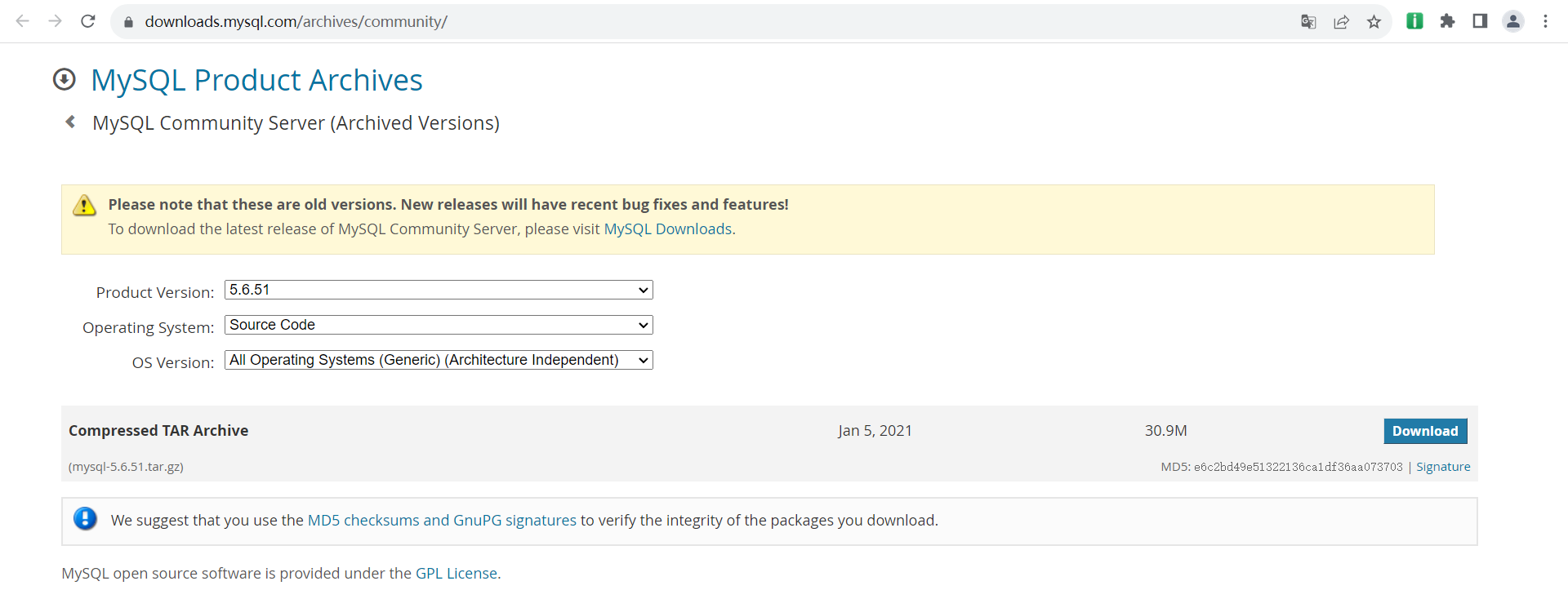Click the browser back arrow
Image resolution: width=1568 pixels, height=599 pixels.
(22, 21)
